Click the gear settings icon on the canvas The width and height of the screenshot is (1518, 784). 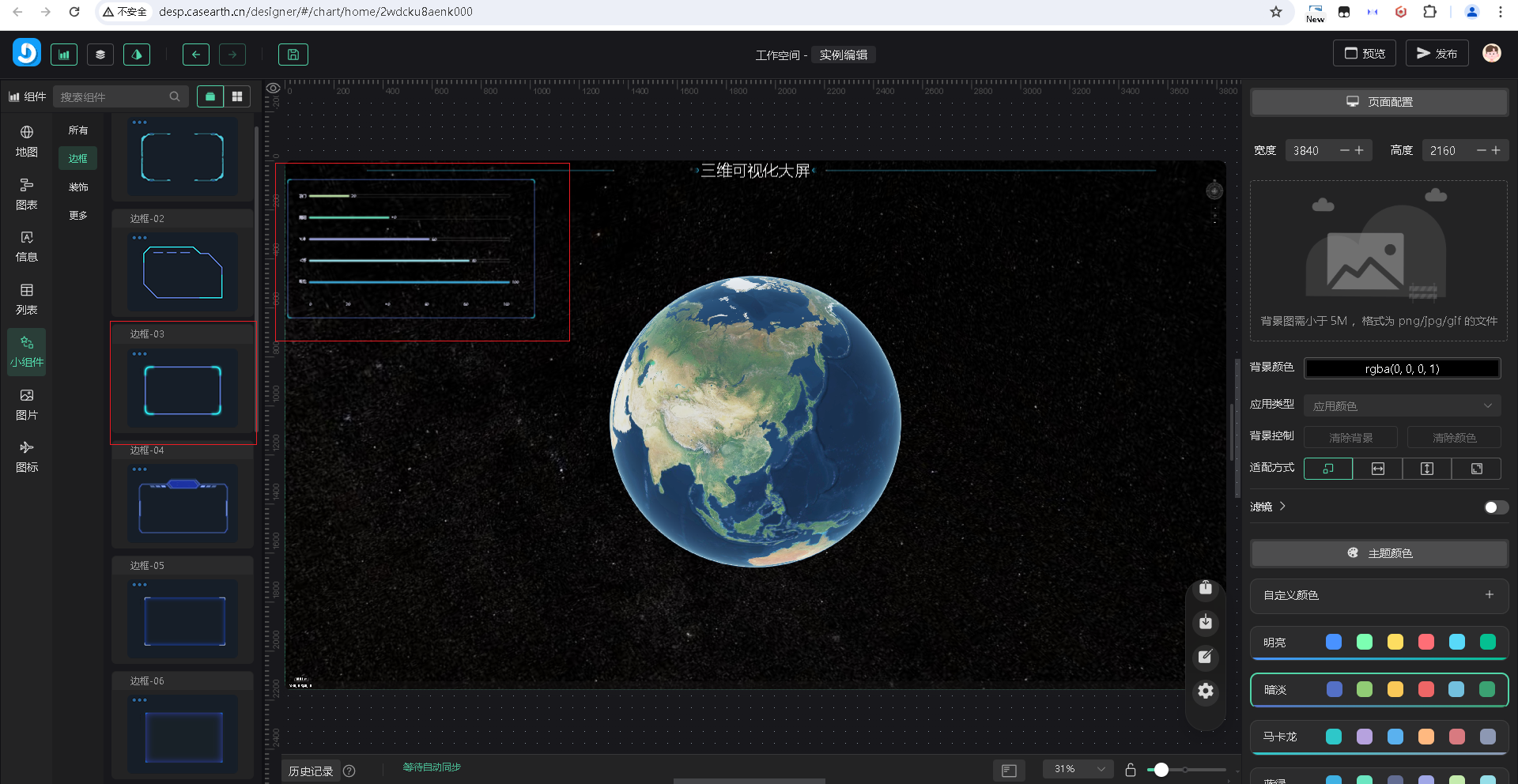tap(1205, 692)
